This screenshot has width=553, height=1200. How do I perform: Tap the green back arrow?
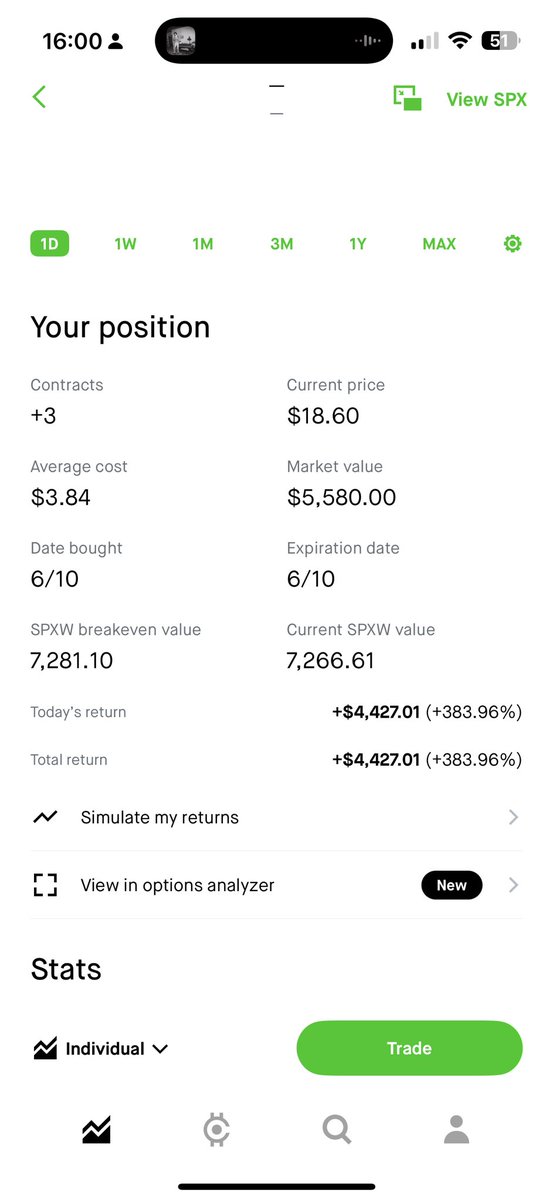39,97
